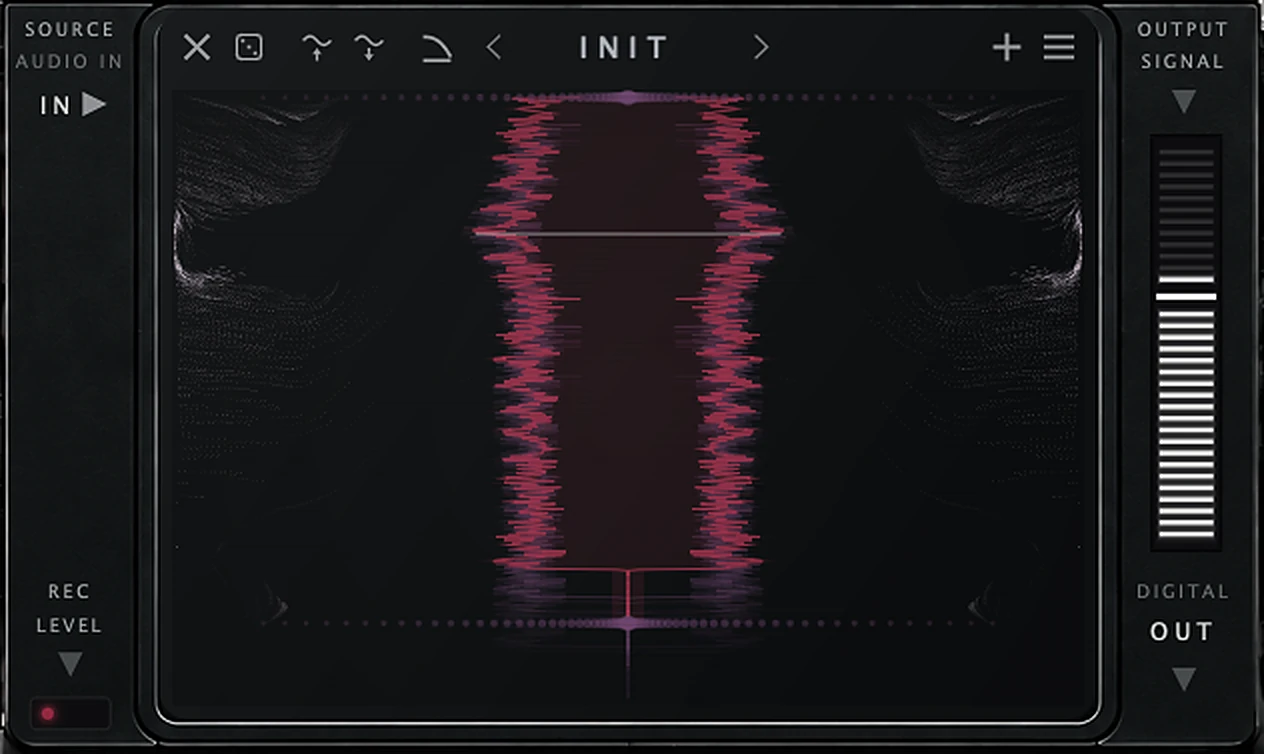The width and height of the screenshot is (1264, 754).
Task: Click the REC LEVEL label
Action: tap(69, 609)
